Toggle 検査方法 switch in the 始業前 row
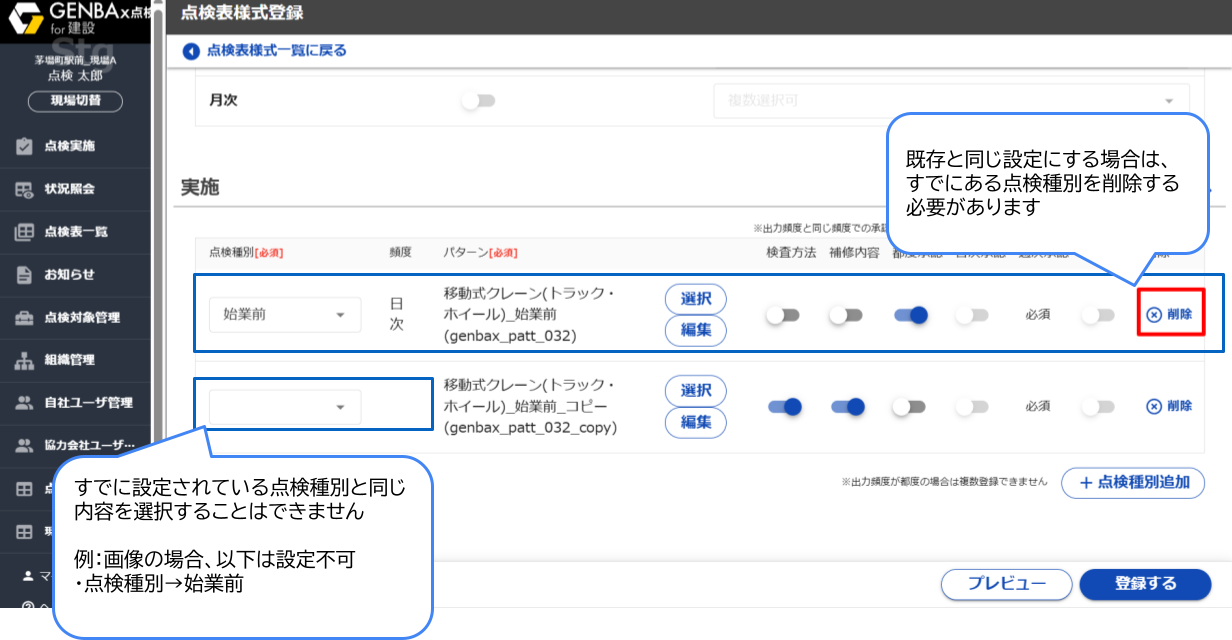The height and width of the screenshot is (640, 1232). [782, 315]
